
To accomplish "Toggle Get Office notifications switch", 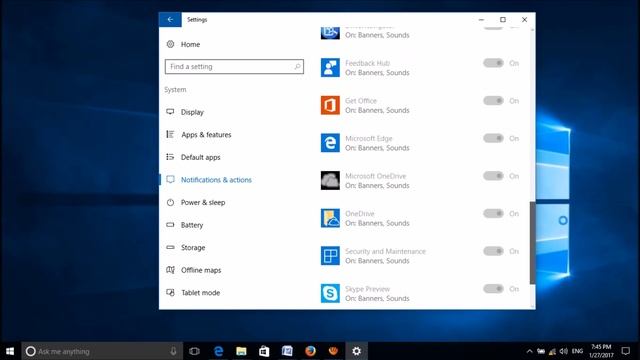I will [x=493, y=100].
